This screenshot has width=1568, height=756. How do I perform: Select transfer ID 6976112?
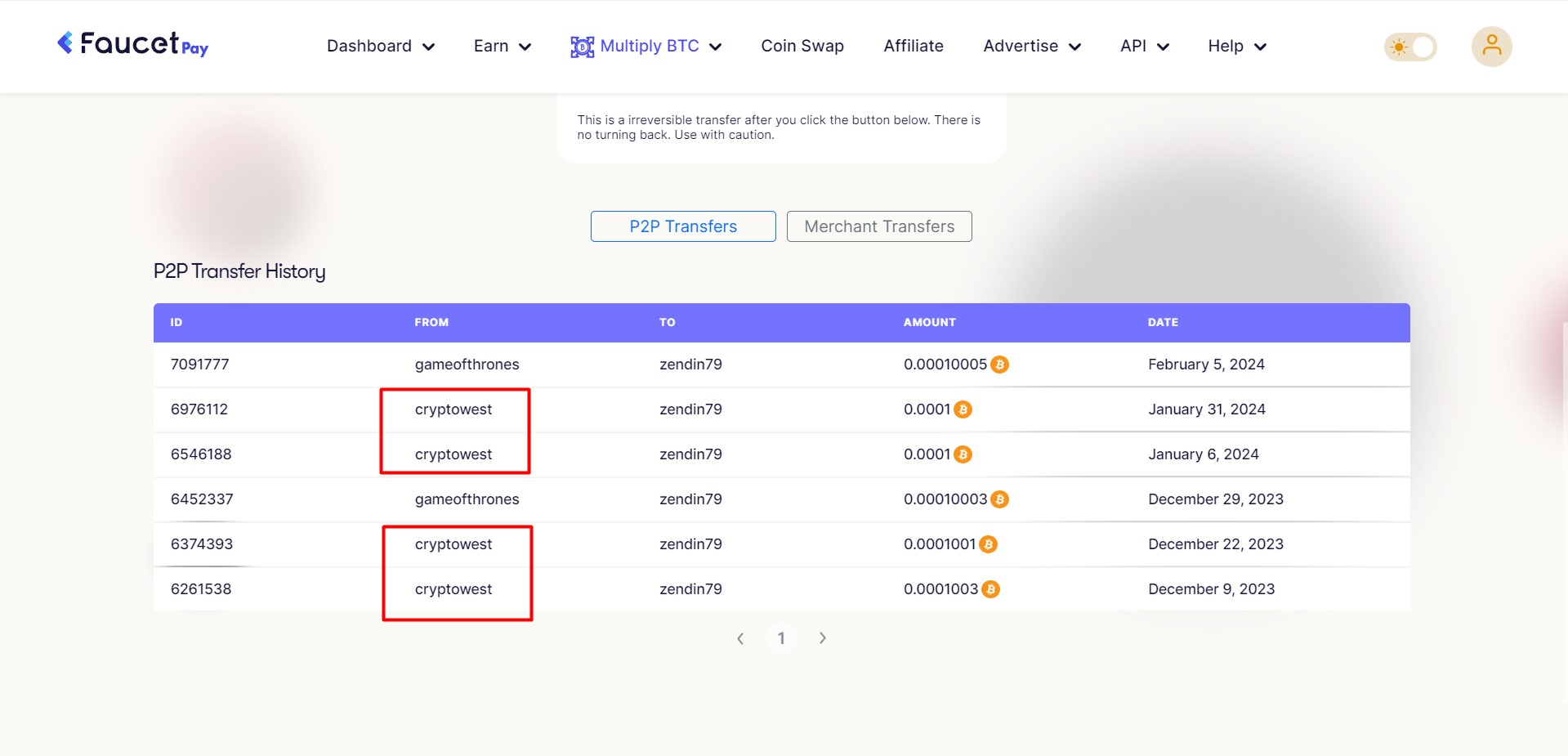pos(199,409)
